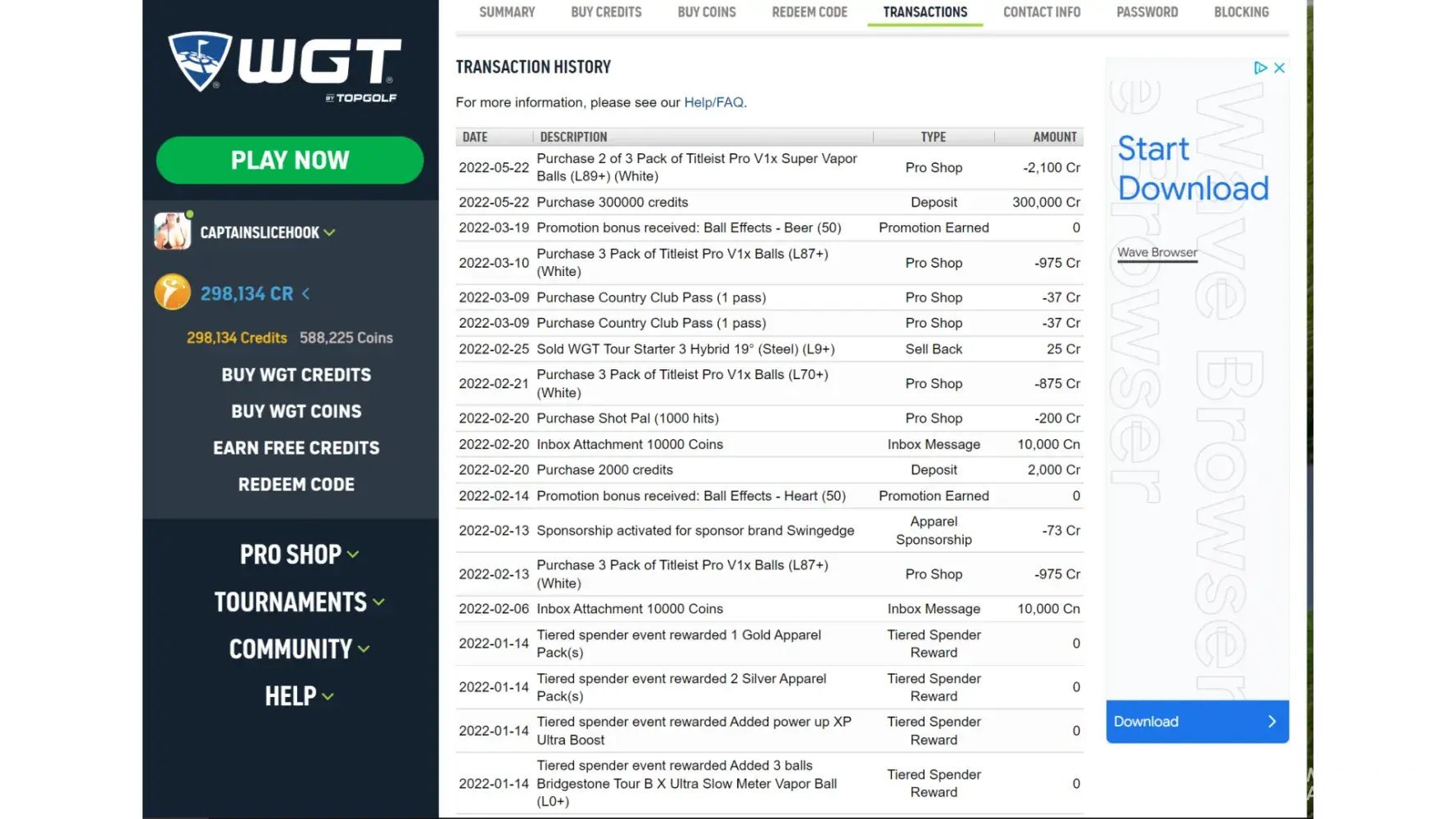This screenshot has width=1456, height=819.
Task: Click the Bridgestone Tour B X ball reward description
Action: tap(686, 784)
